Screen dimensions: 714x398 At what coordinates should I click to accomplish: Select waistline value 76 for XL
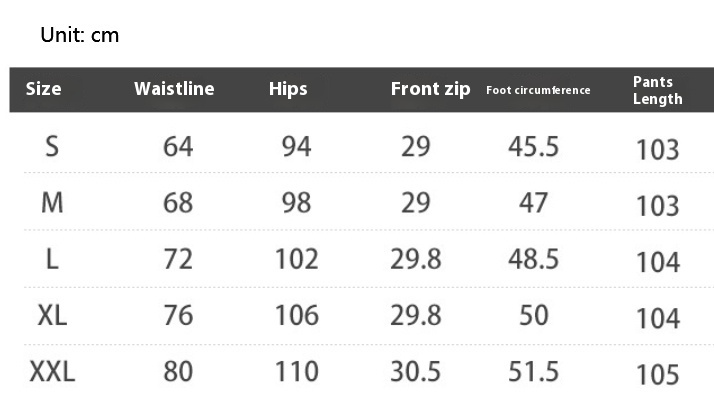point(178,315)
